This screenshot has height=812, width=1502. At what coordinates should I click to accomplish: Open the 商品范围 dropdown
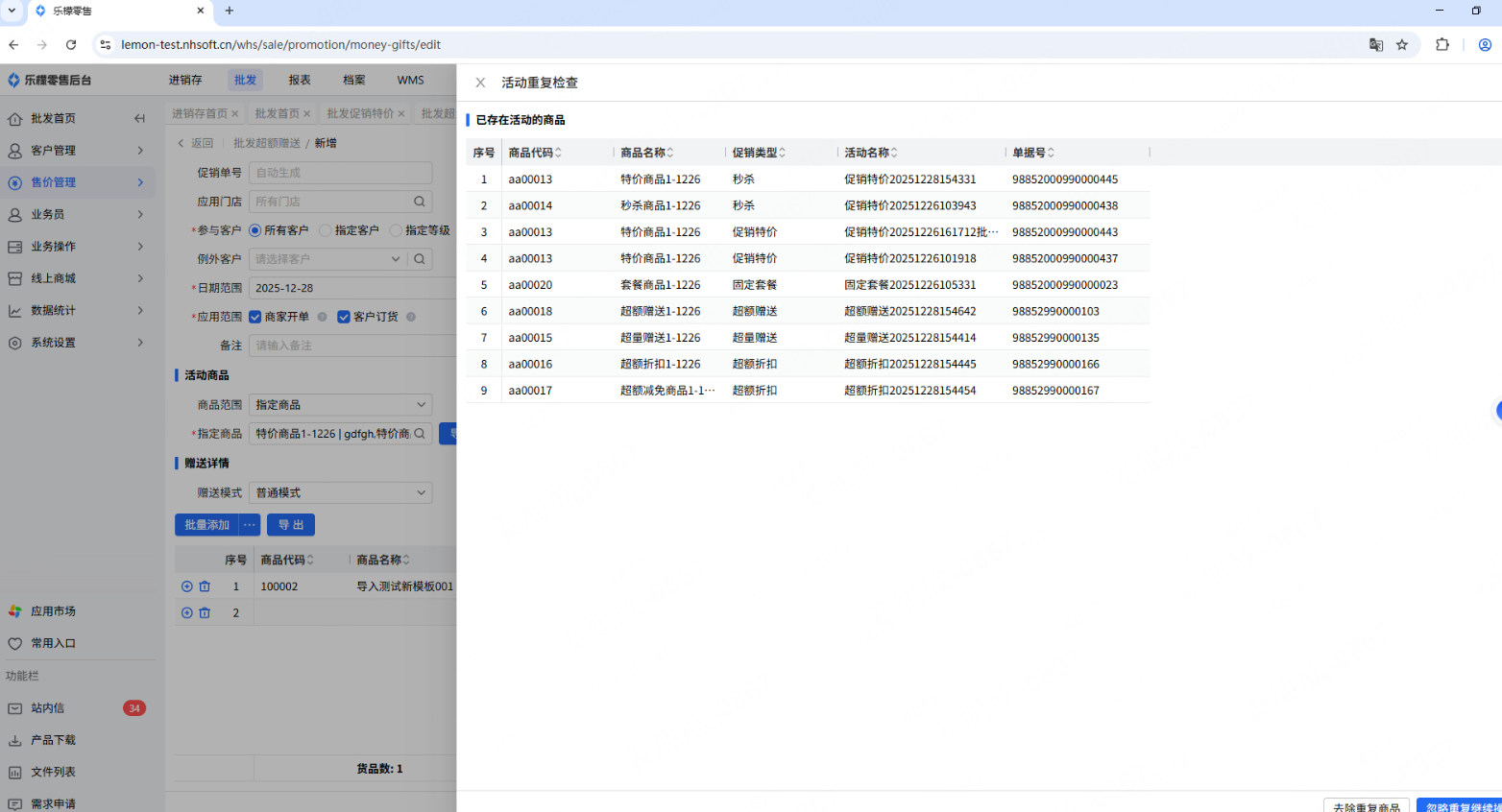340,405
